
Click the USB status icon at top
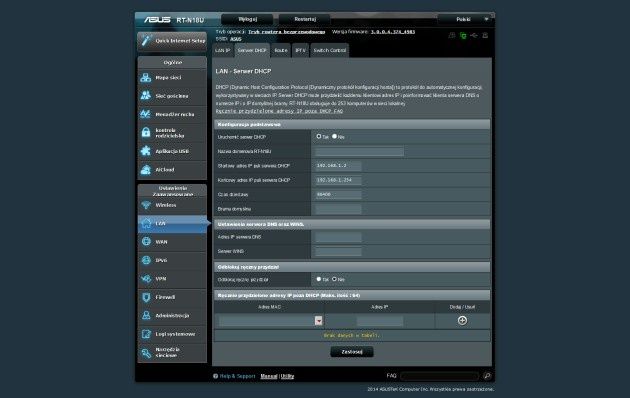point(474,36)
